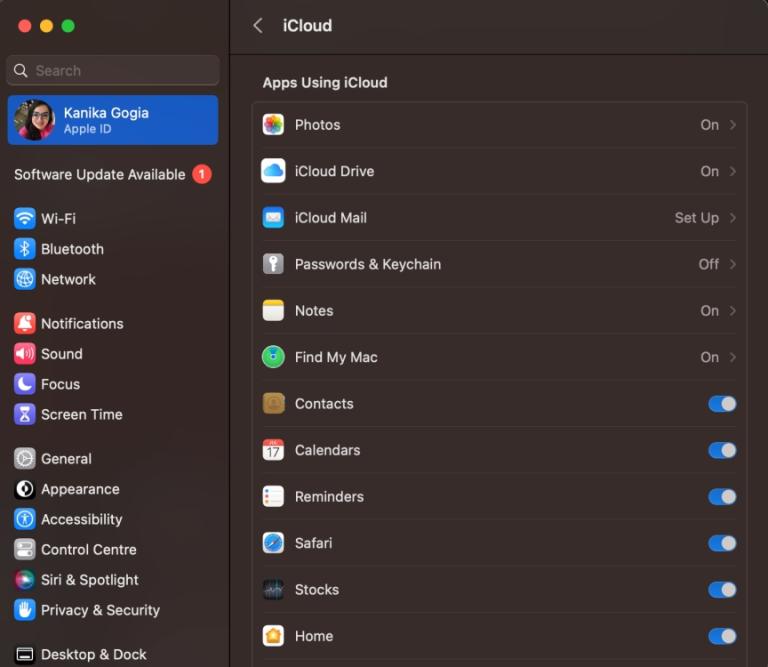Open Photos settings via its chevron
The height and width of the screenshot is (667, 768).
733,125
